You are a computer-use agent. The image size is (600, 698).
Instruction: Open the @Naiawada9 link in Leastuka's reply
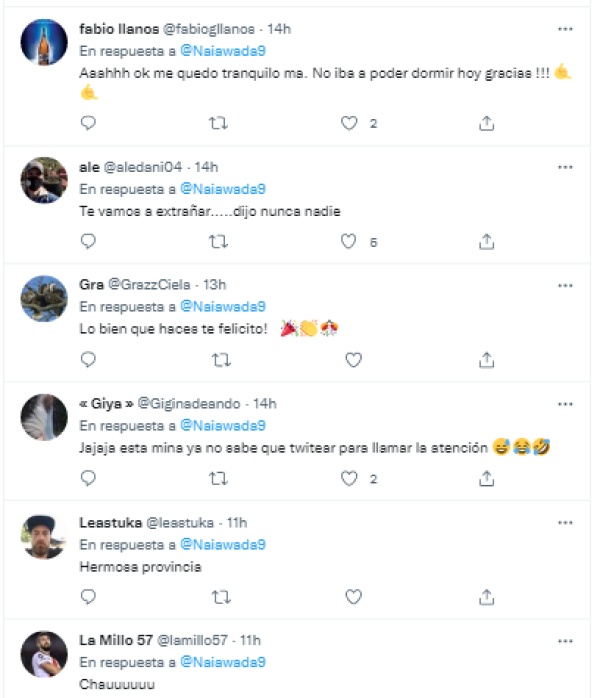coord(222,544)
